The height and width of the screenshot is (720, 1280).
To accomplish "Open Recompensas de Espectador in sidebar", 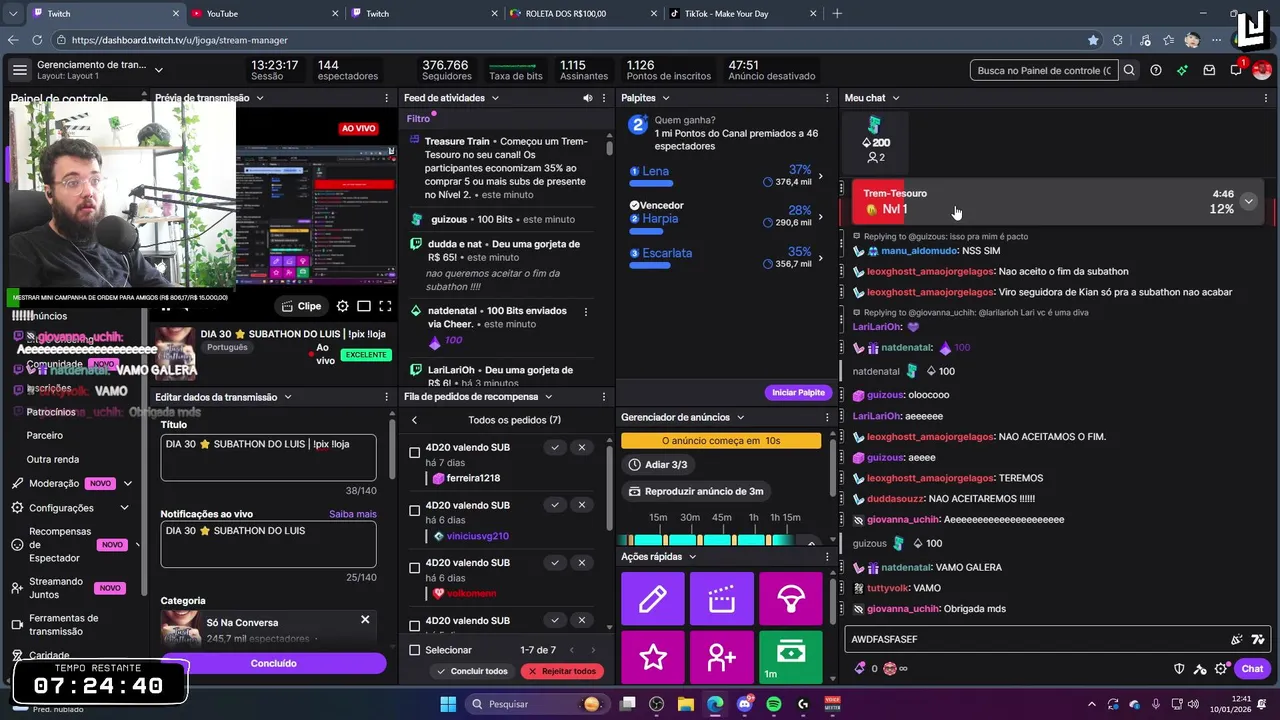I will click(x=60, y=545).
